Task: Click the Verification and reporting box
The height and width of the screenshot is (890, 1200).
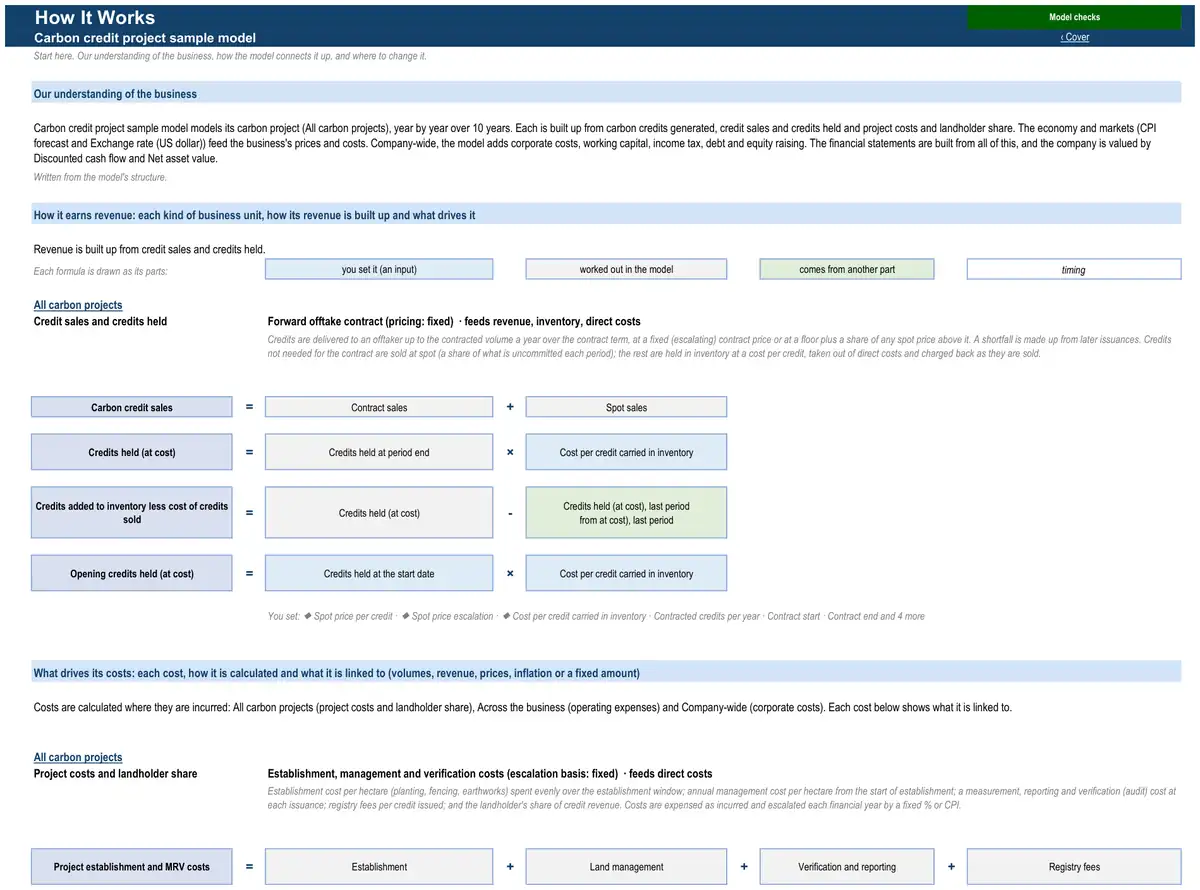Action: point(847,866)
